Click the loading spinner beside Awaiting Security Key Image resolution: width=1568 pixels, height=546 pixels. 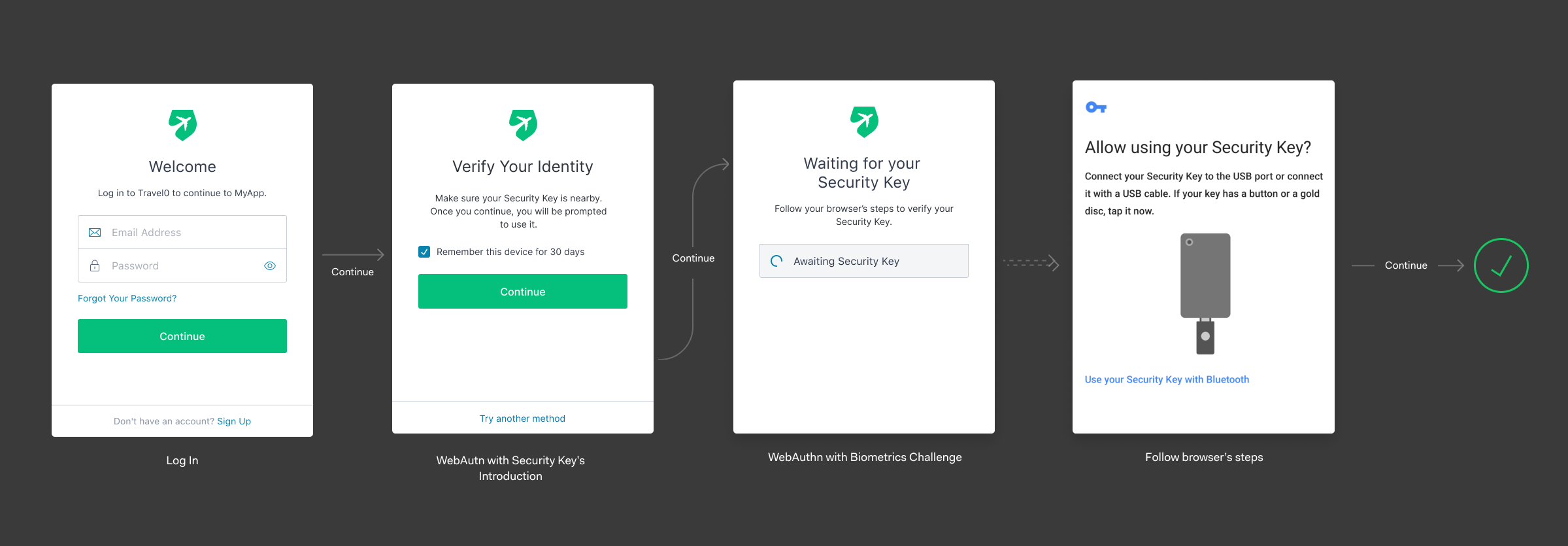(776, 261)
